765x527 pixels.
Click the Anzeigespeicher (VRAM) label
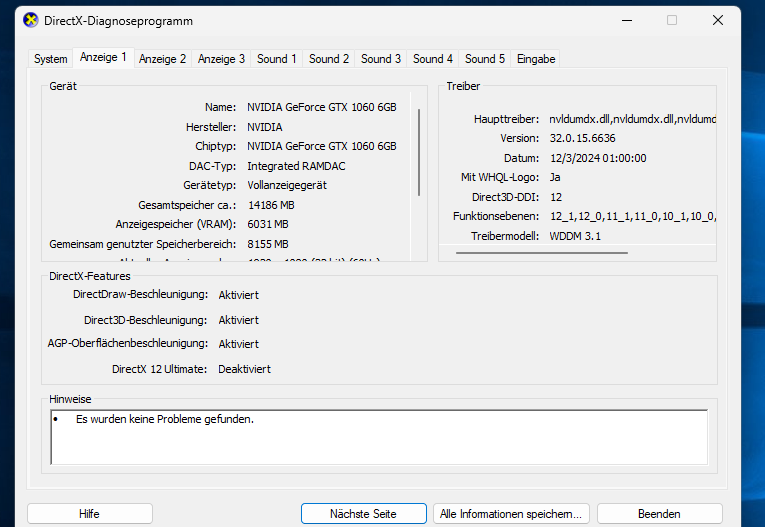tap(176, 224)
